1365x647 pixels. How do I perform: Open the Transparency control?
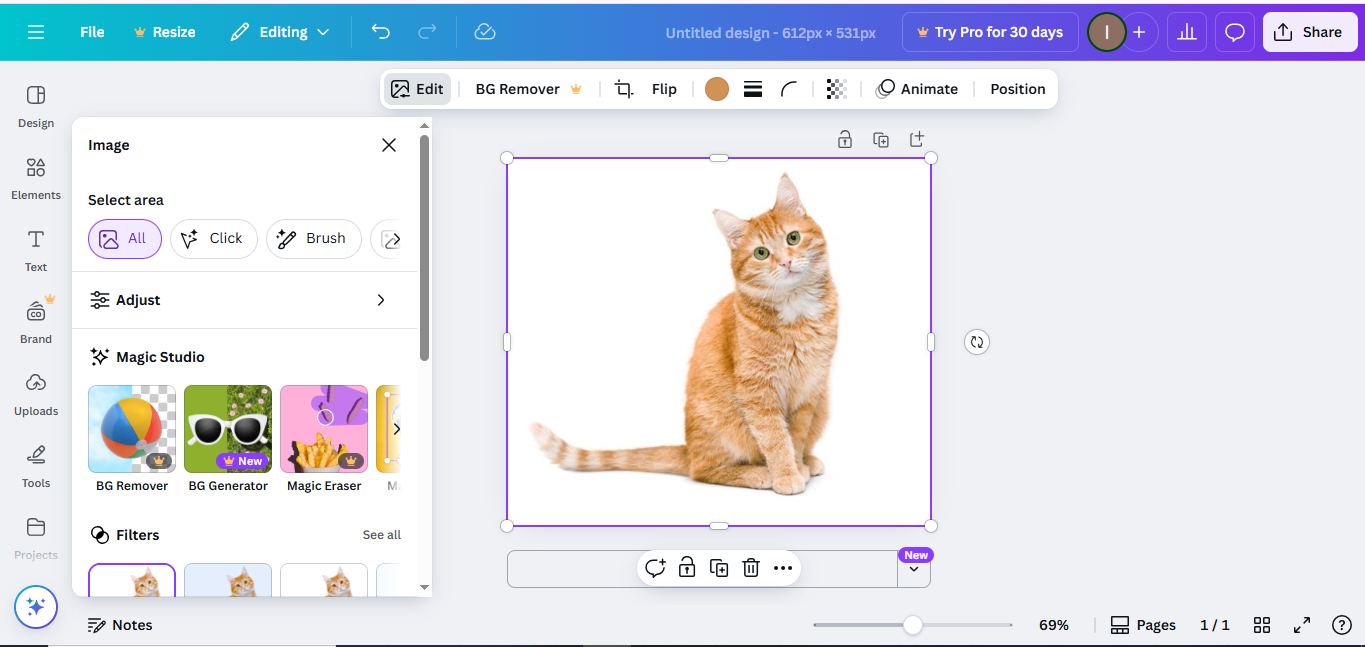click(x=837, y=89)
